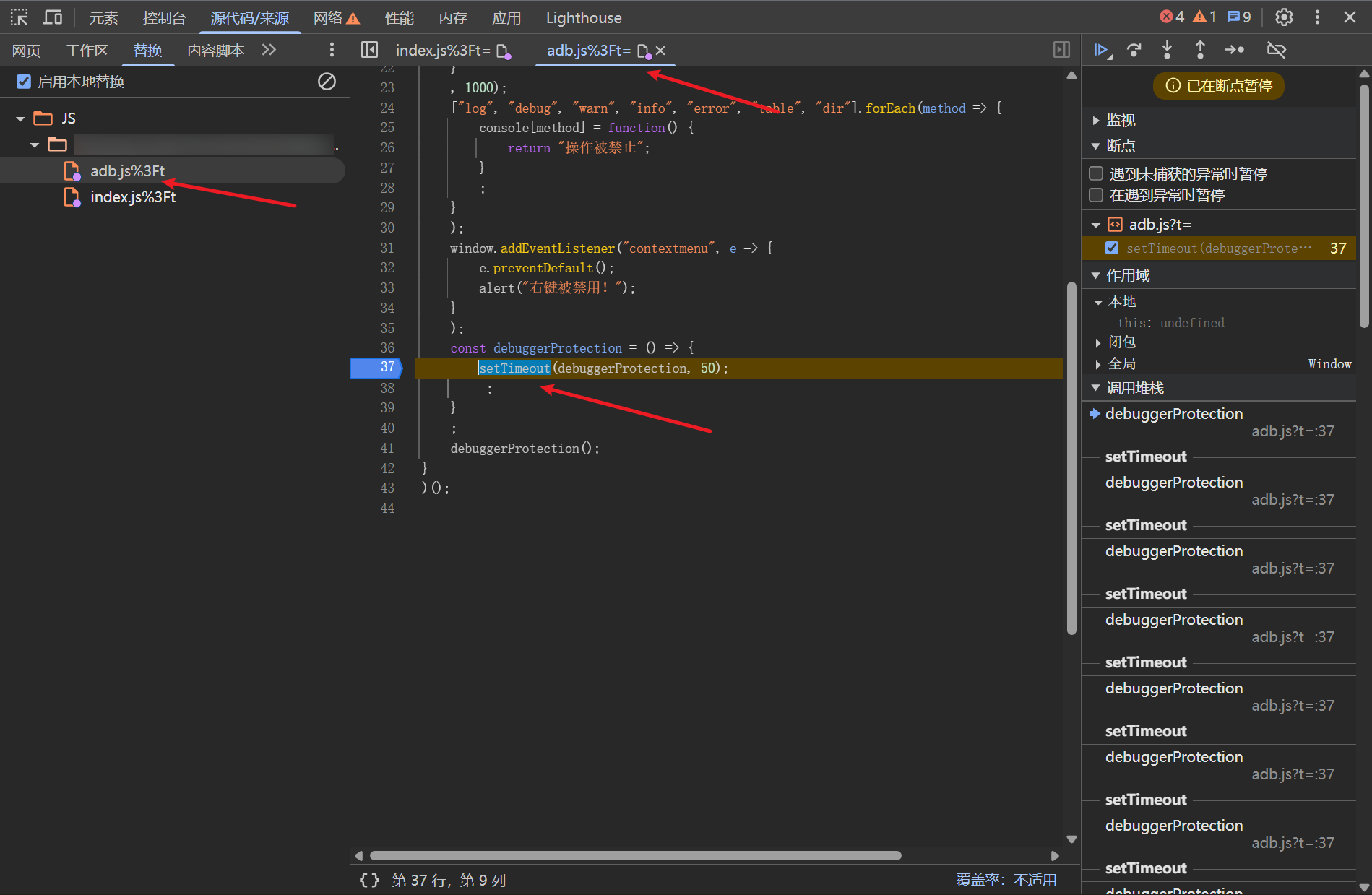This screenshot has height=895, width=1372.
Task: Deactivate all breakpoints icon
Action: click(x=1277, y=50)
